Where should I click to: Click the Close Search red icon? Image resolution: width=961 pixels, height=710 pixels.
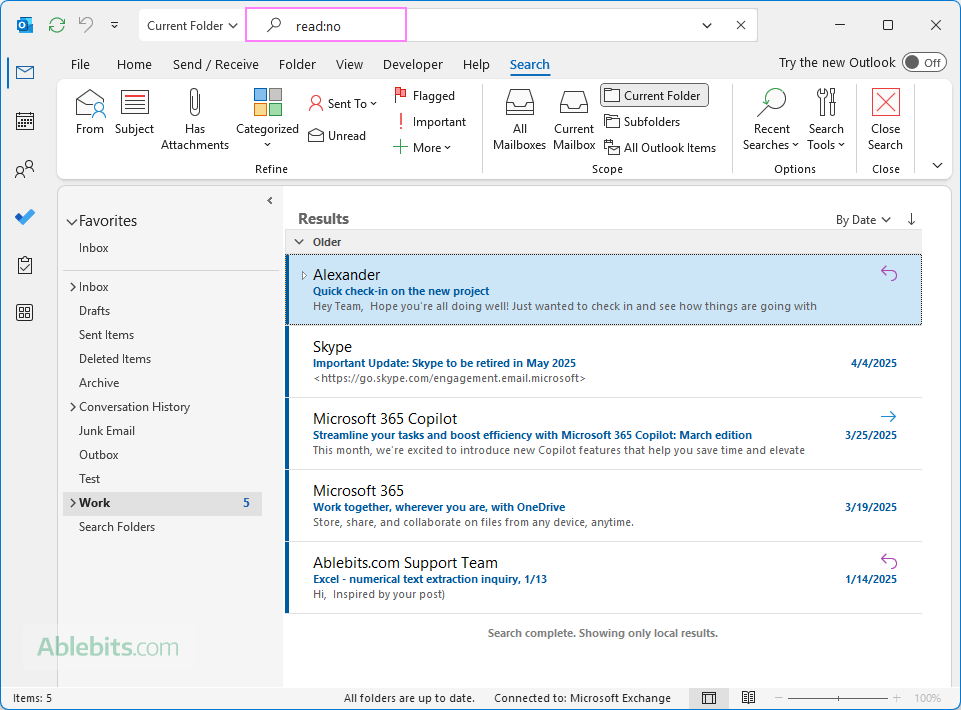885,103
